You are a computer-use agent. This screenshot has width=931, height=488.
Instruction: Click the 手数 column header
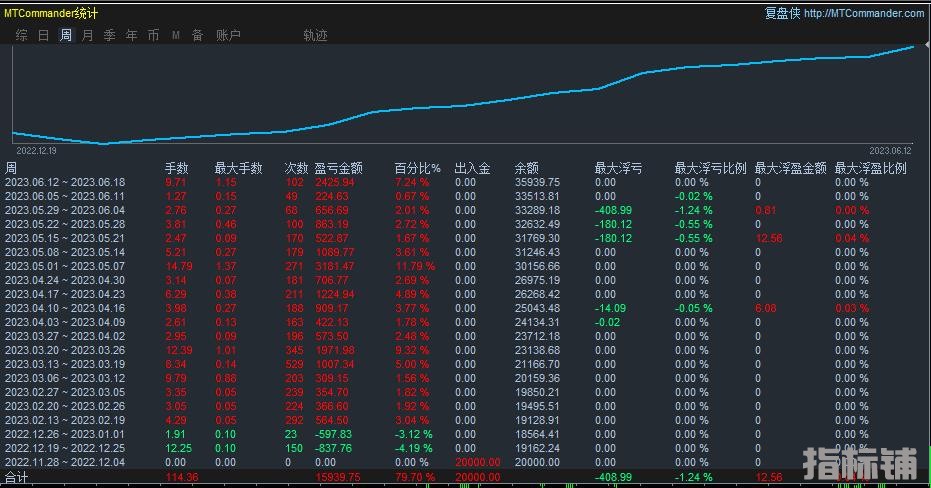click(176, 169)
